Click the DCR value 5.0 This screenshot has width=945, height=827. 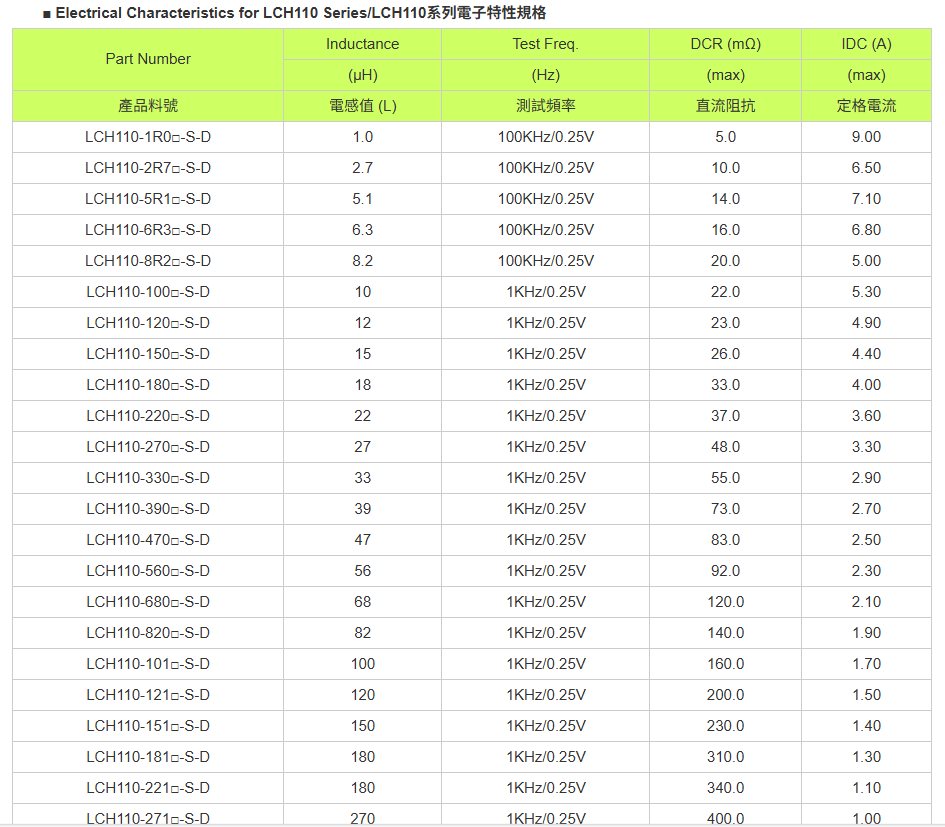coord(726,137)
